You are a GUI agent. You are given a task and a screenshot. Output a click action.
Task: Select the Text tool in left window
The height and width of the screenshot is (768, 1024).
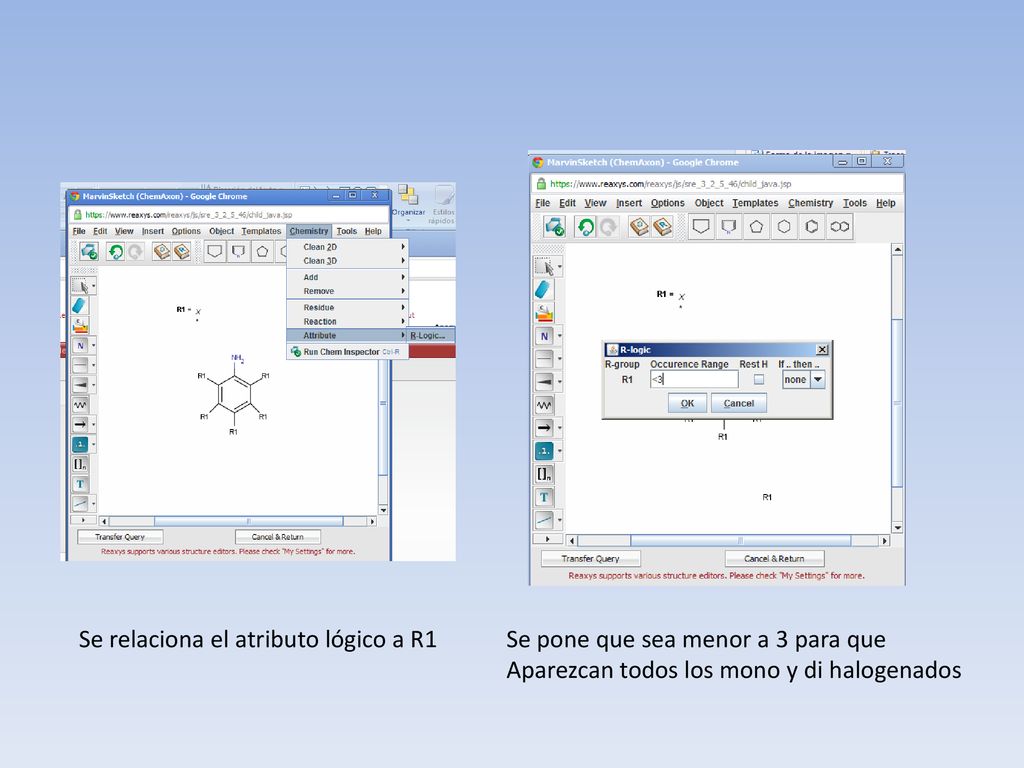80,484
